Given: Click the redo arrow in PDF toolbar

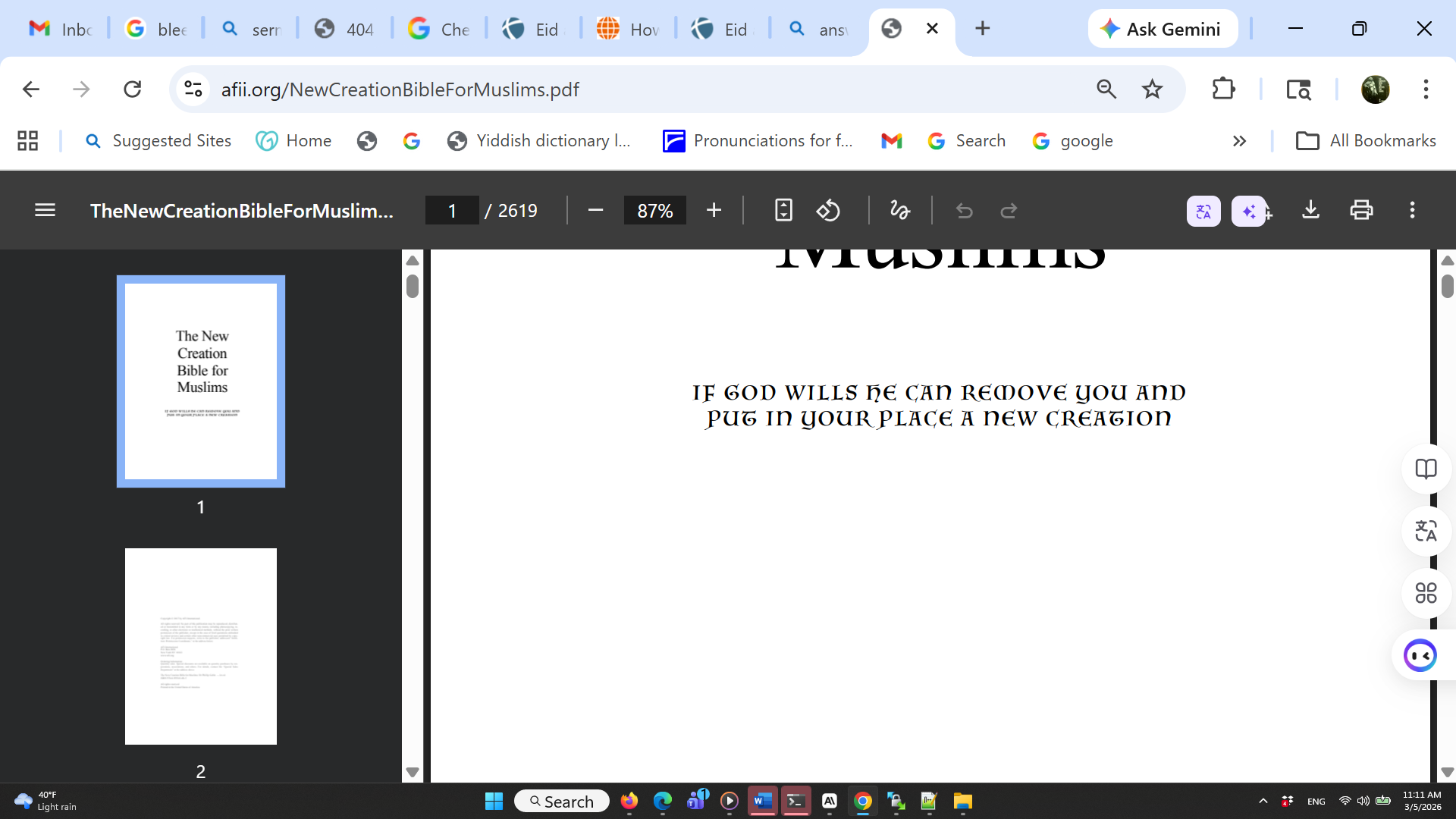Looking at the screenshot, I should tap(1009, 210).
